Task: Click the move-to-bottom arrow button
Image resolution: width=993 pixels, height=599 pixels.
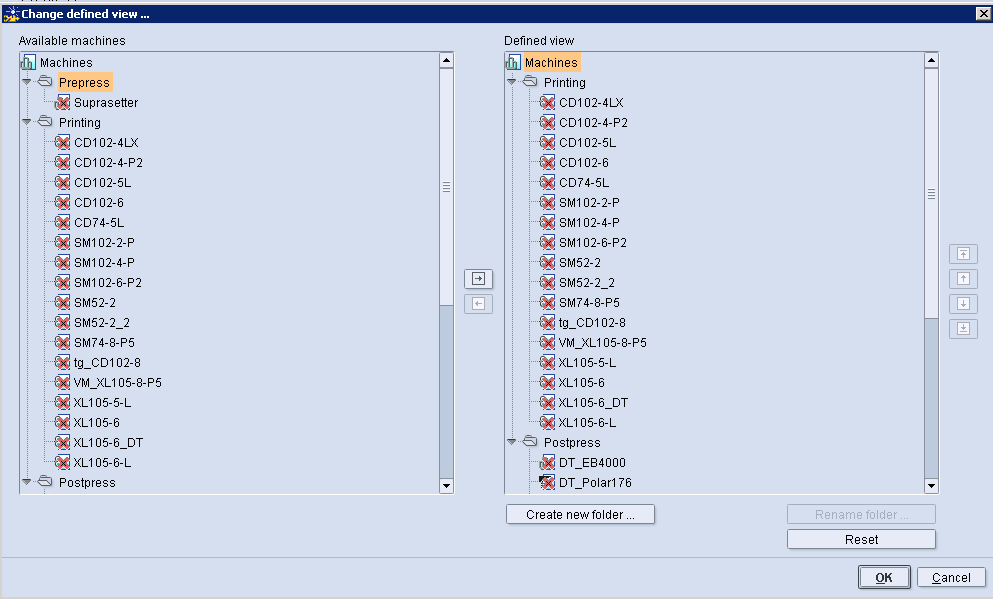Action: click(963, 328)
